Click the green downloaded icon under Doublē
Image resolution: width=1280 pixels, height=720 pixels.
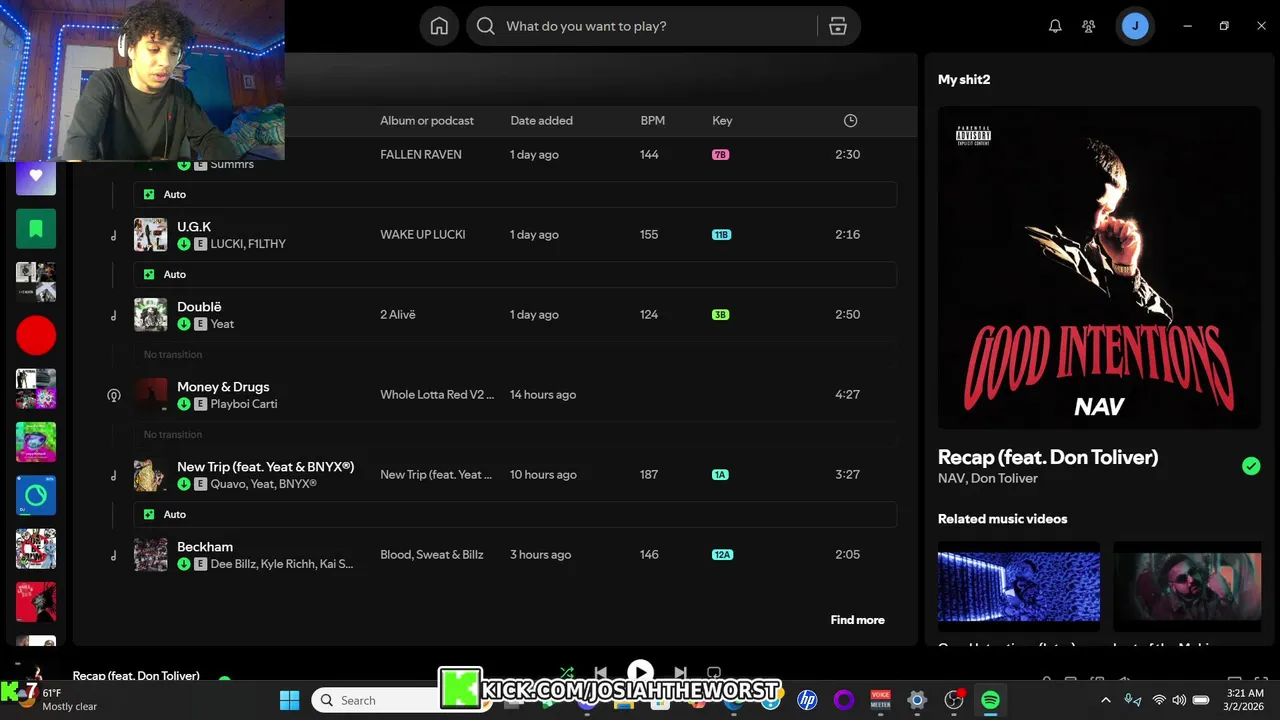184,324
